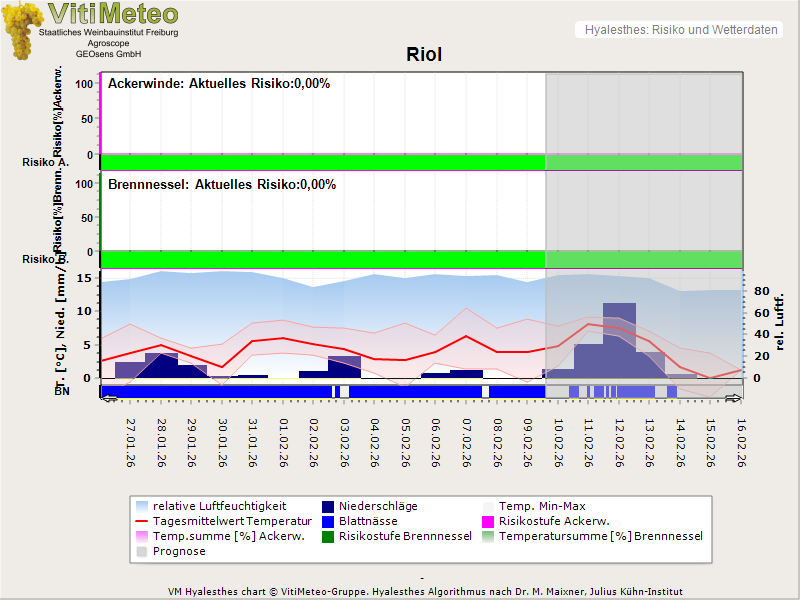Image resolution: width=800 pixels, height=600 pixels.
Task: Click the Prognose gray legend swatch
Action: click(142, 552)
